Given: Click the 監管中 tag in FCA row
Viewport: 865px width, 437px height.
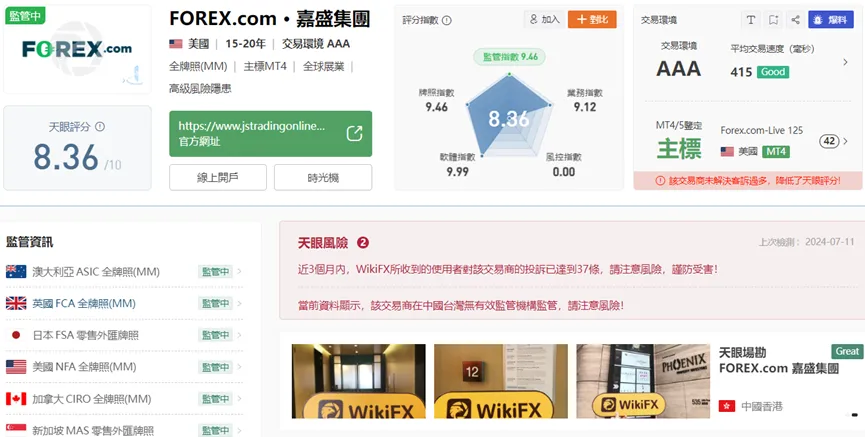Looking at the screenshot, I should pyautogui.click(x=215, y=303).
